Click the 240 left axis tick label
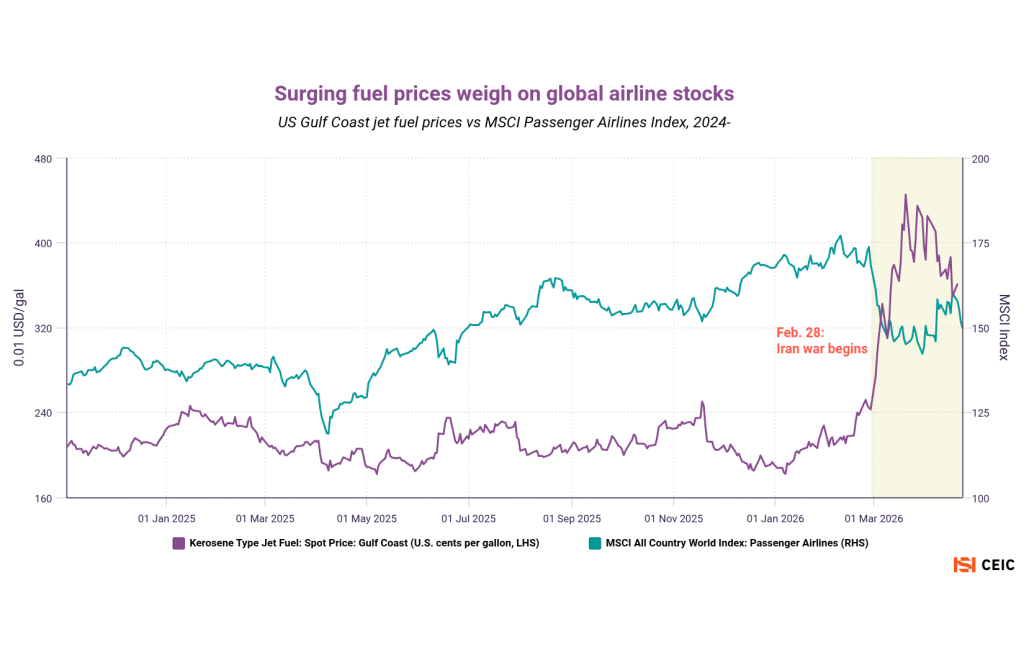Screen dimensions: 1024x652 (46, 413)
